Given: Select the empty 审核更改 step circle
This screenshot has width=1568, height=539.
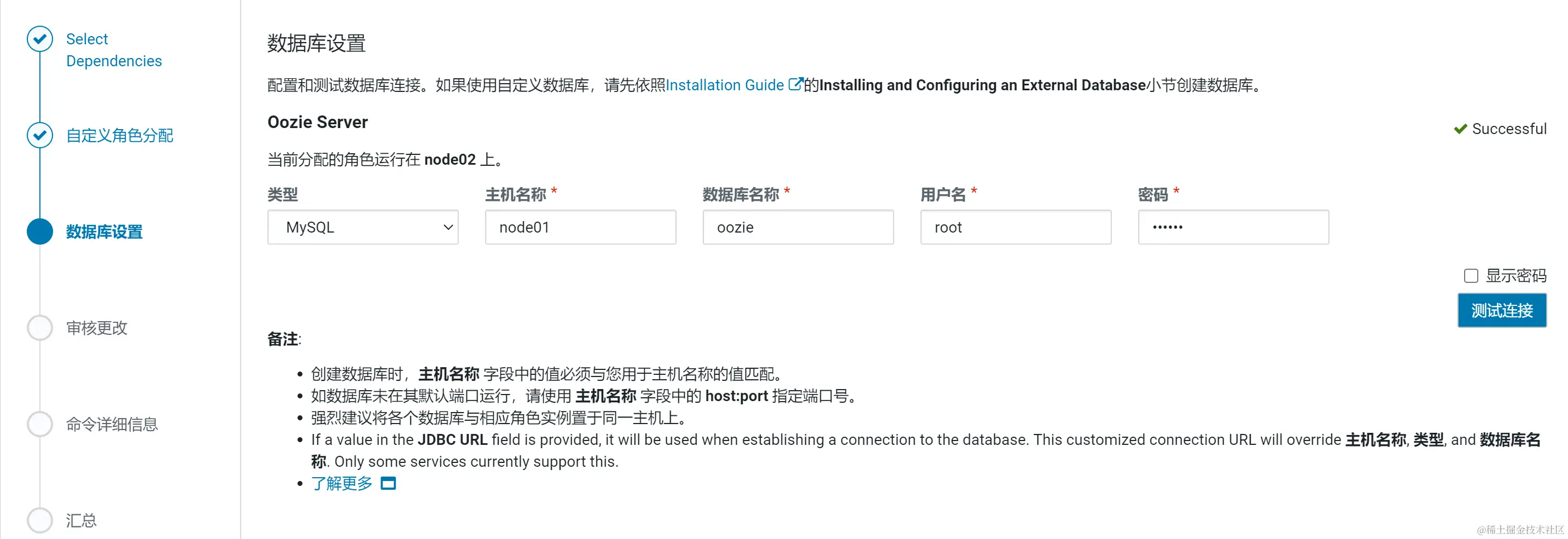Looking at the screenshot, I should pyautogui.click(x=39, y=328).
